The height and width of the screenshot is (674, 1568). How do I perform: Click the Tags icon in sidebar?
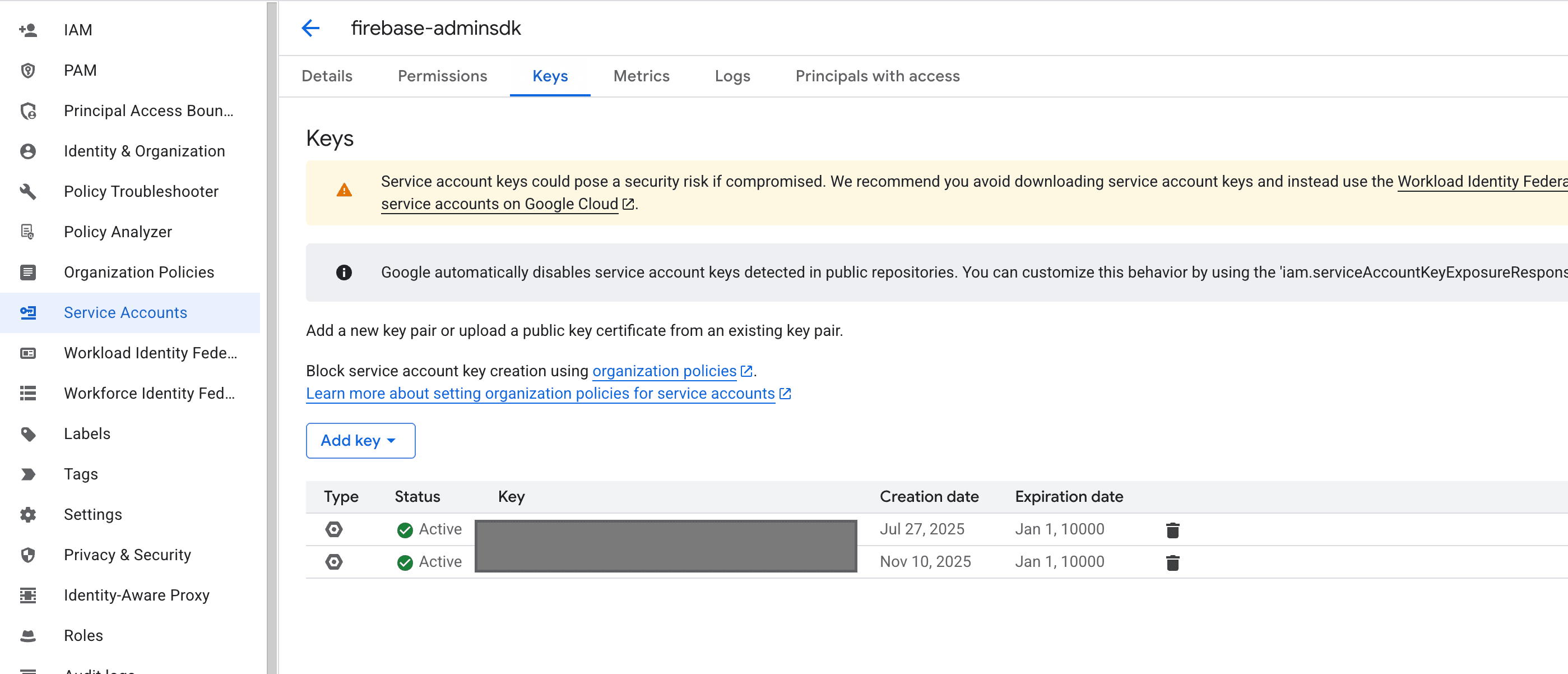[x=28, y=474]
